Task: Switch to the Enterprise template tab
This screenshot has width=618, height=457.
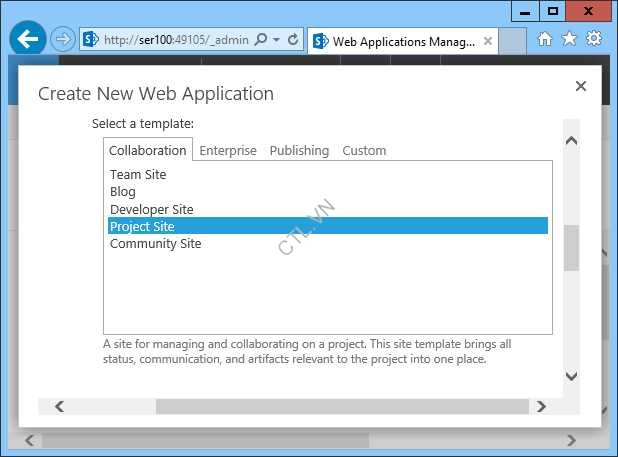Action: (228, 150)
